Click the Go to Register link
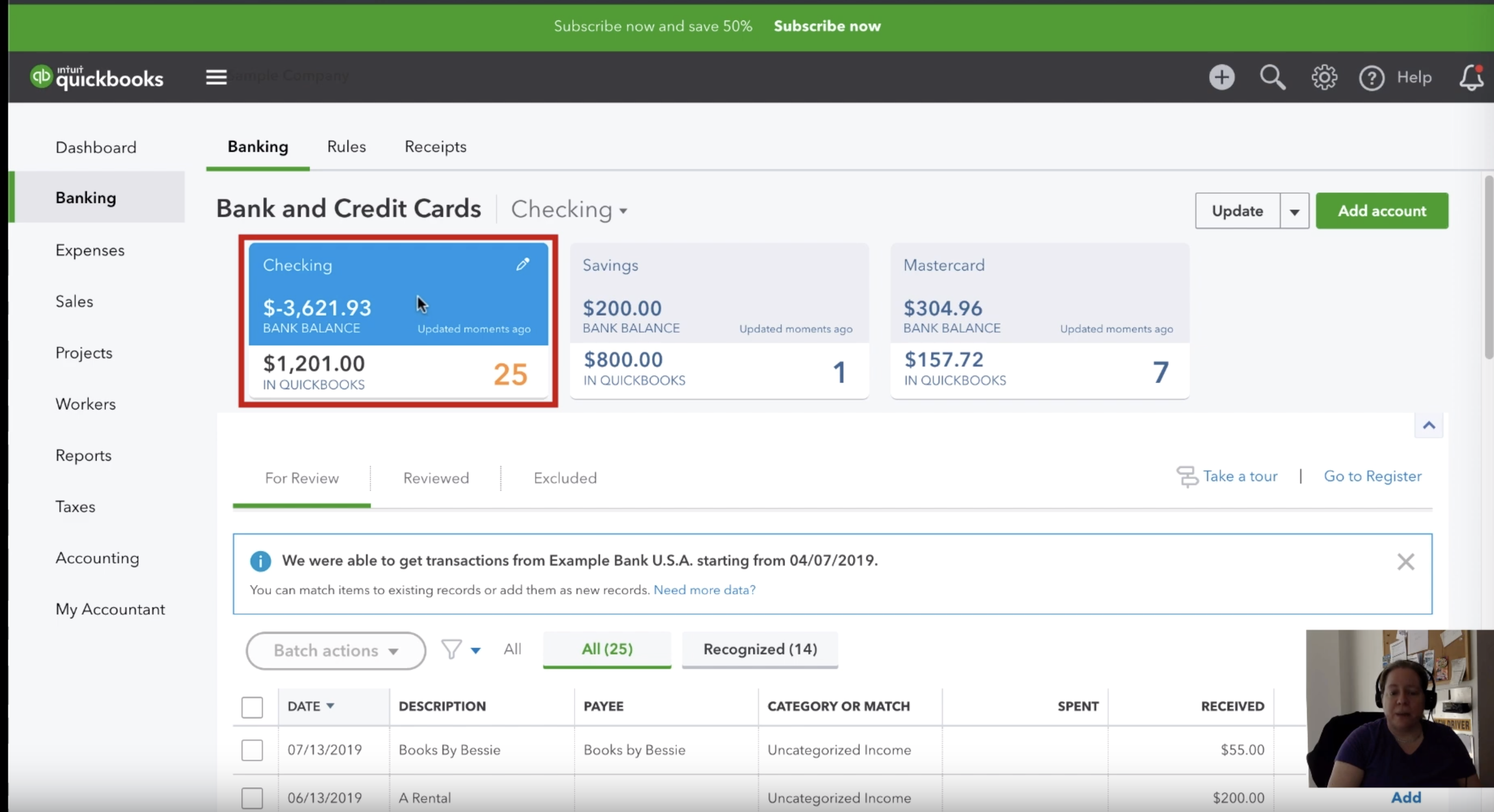The image size is (1494, 812). point(1373,476)
